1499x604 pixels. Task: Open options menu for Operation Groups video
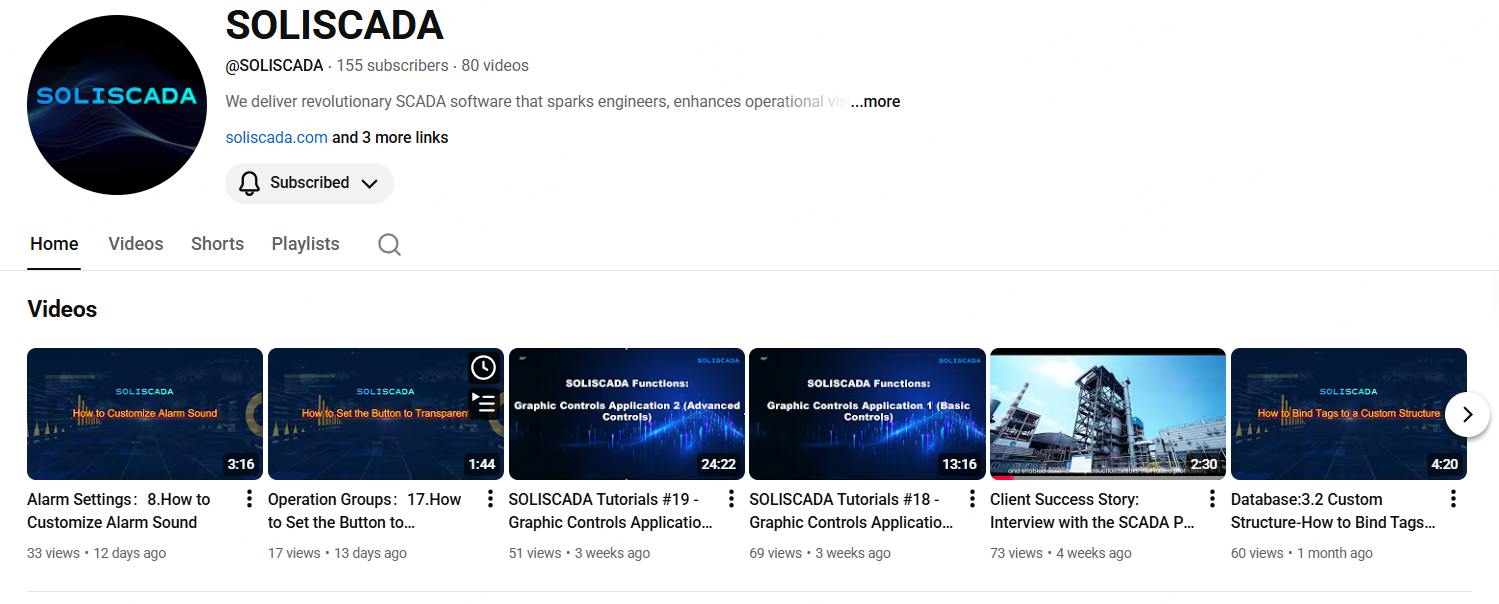click(x=490, y=499)
